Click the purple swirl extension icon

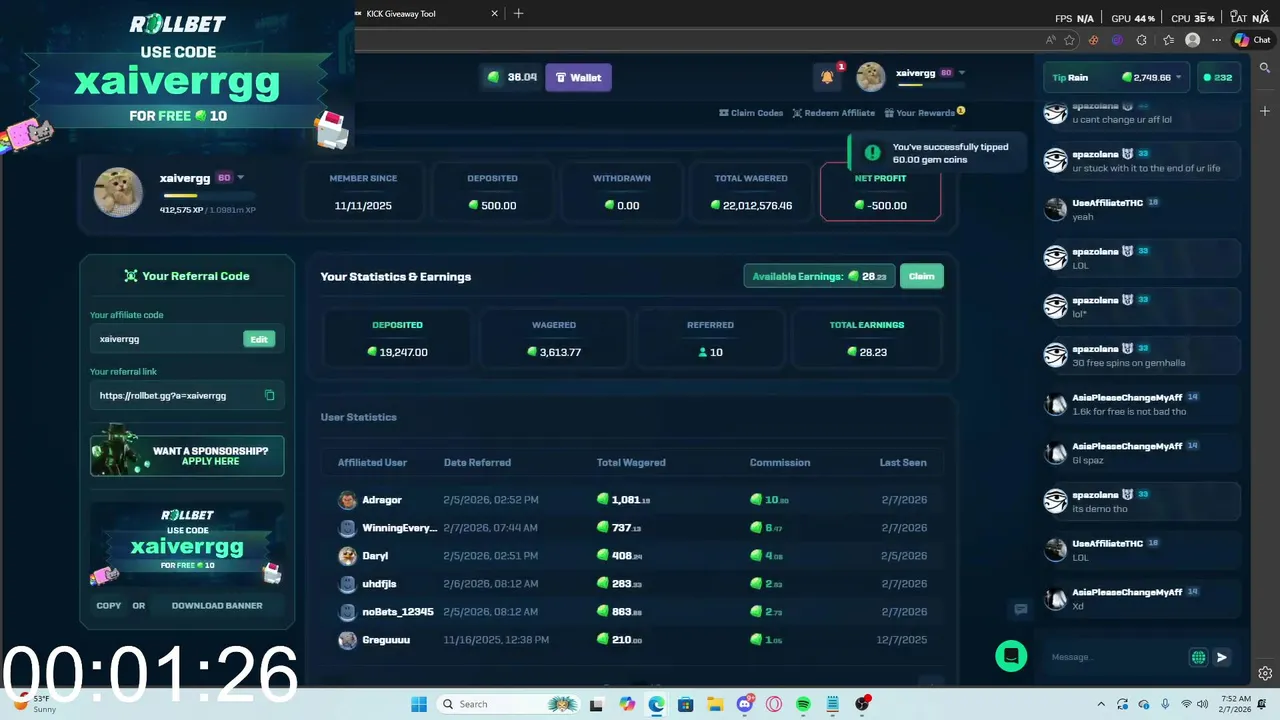coord(1117,40)
